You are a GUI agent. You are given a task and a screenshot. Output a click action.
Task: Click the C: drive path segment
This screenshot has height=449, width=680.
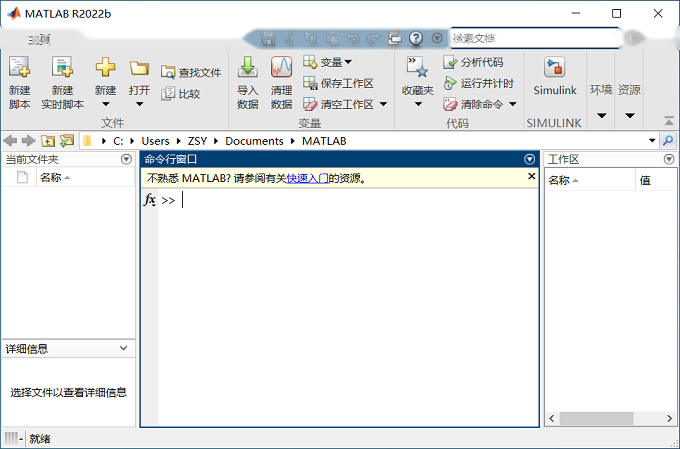tap(118, 141)
